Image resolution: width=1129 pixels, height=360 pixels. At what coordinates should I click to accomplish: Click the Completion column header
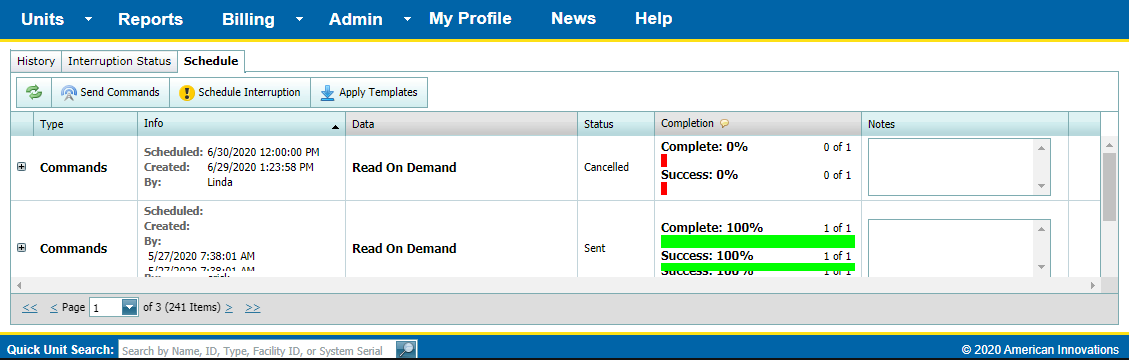(757, 124)
